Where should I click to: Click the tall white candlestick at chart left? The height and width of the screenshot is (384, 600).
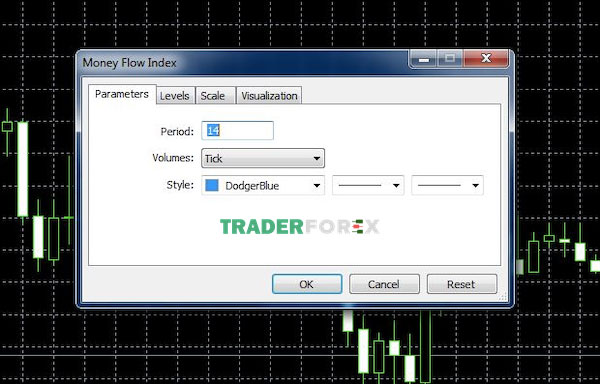[x=23, y=169]
